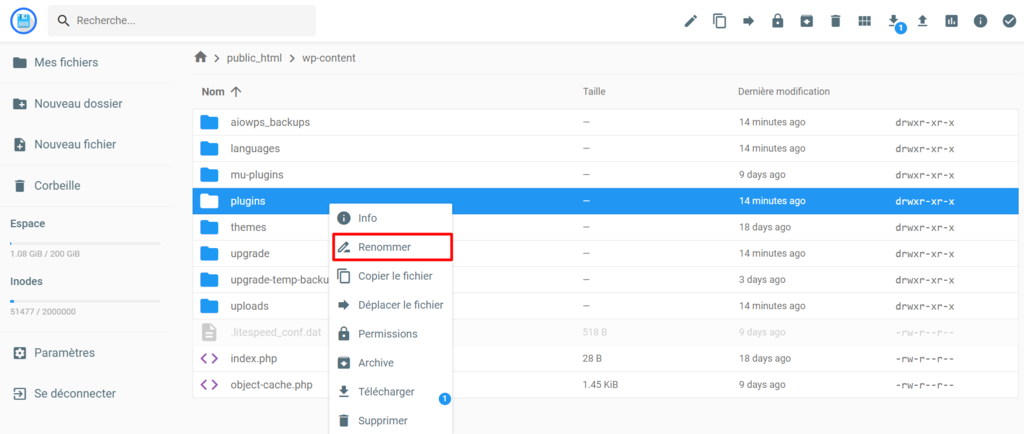Screen dimensions: 1024x434
Task: Click the languages folder icon
Action: click(209, 148)
